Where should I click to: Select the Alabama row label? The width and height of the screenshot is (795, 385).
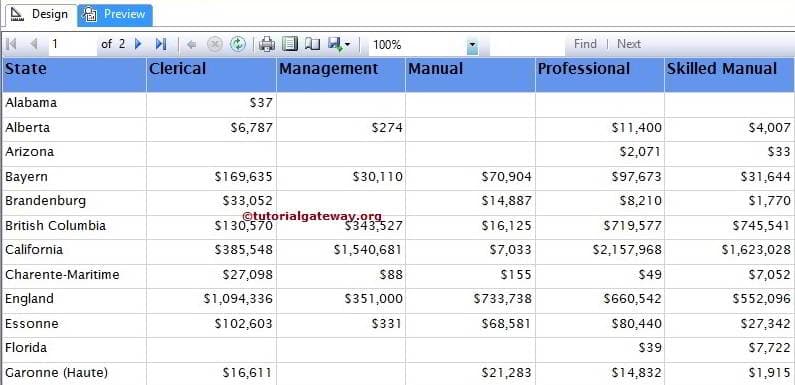[x=31, y=103]
